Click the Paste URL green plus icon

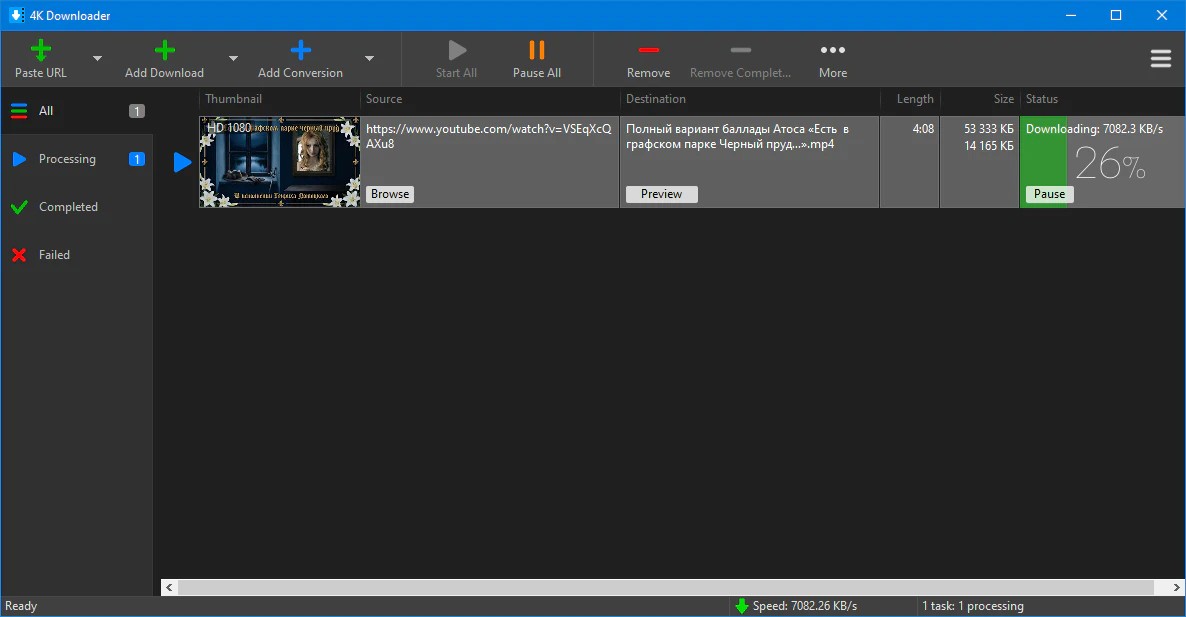point(41,51)
